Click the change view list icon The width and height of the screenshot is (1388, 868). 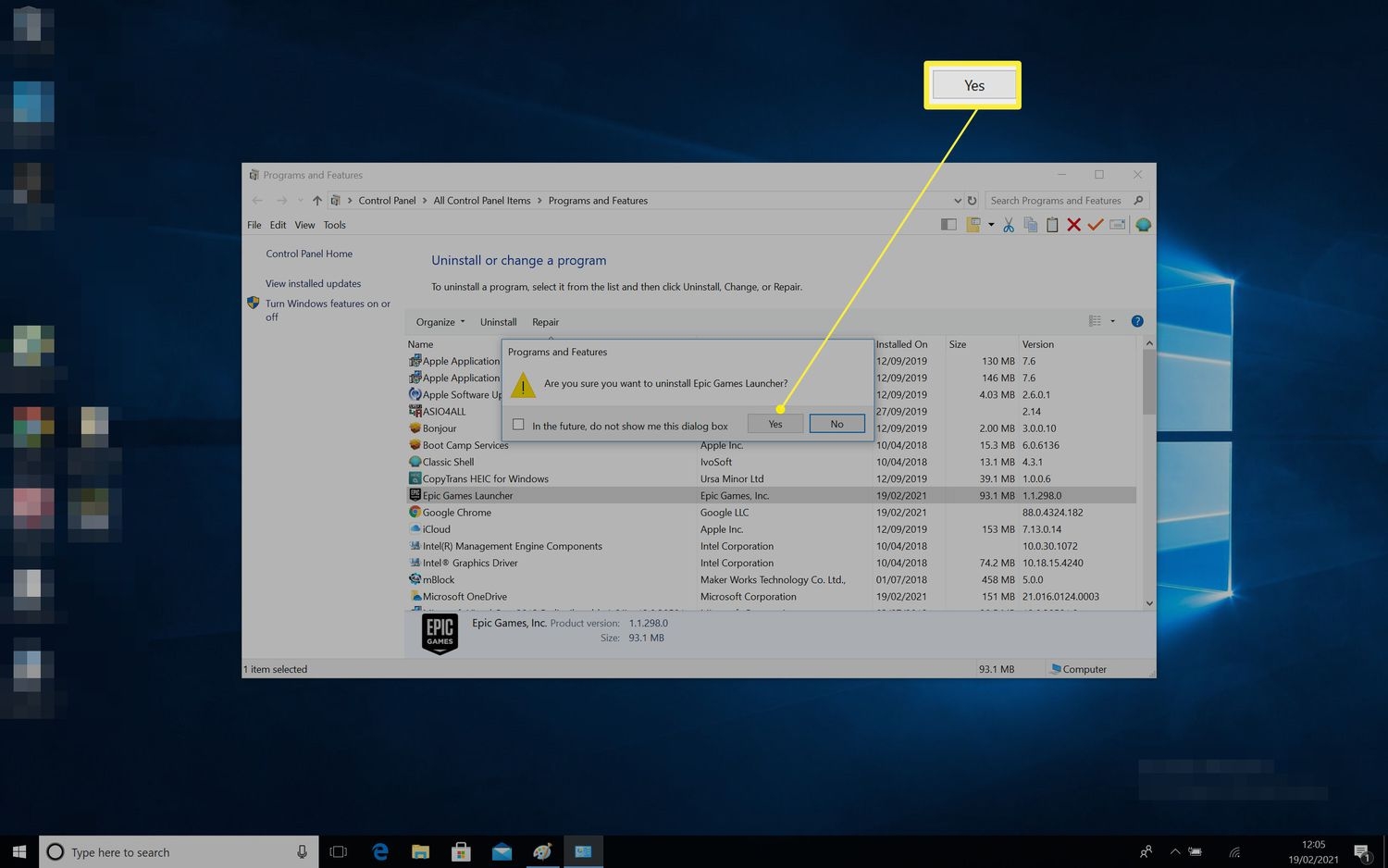tap(1095, 321)
